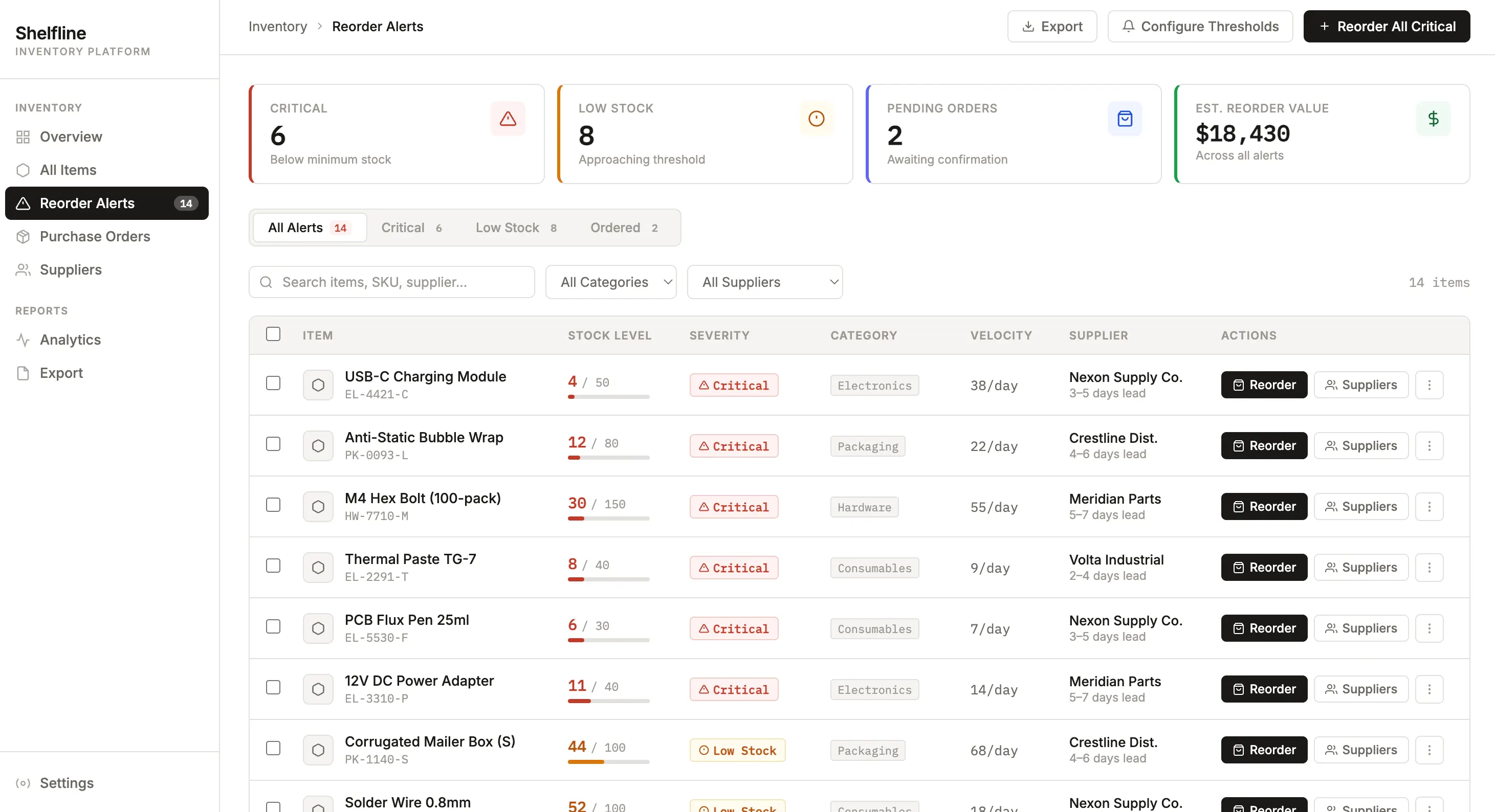The width and height of the screenshot is (1495, 812).
Task: Click stock level bar for USB-C Charging Module
Action: tap(608, 397)
